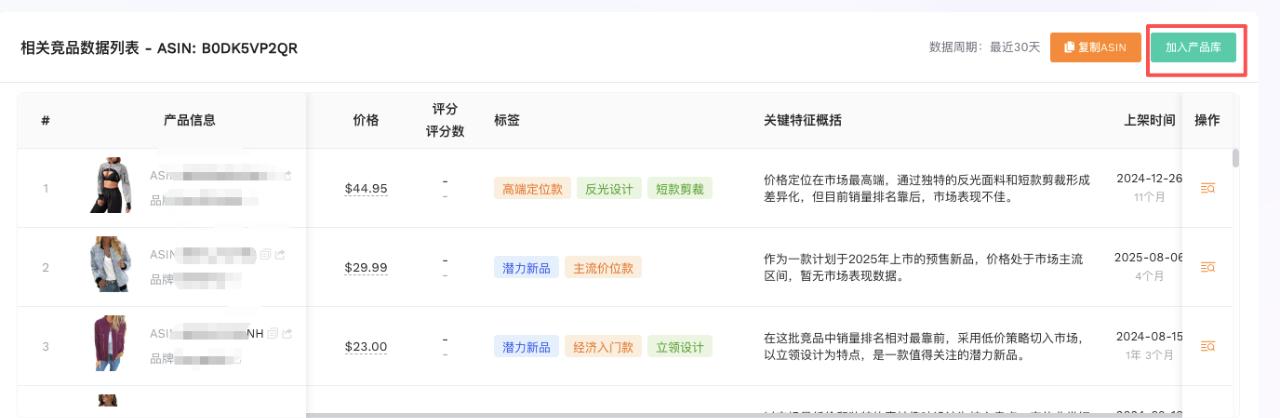Click the 主流价位款 tag

click(x=603, y=267)
